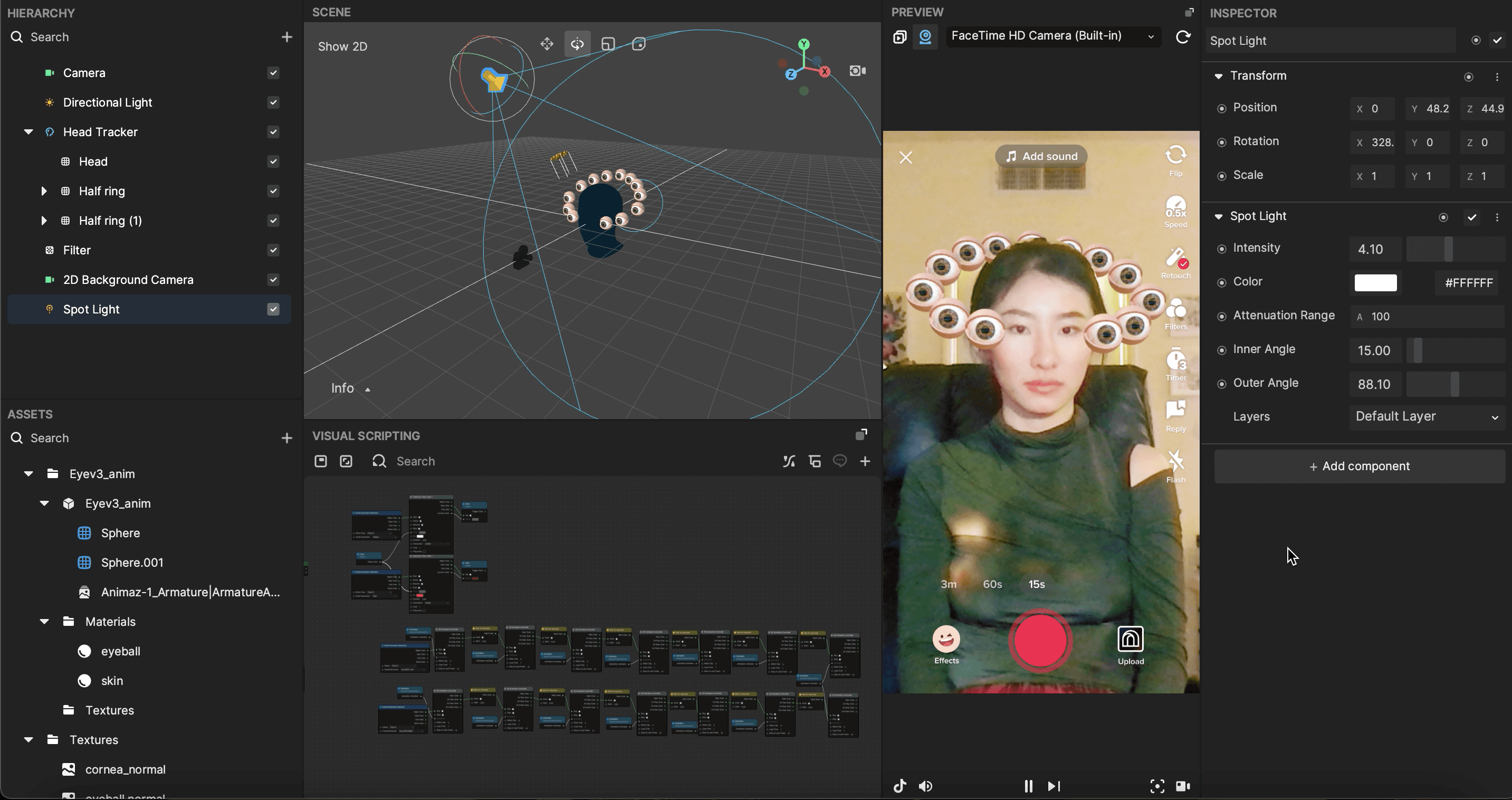Add a new asset with plus icon
1512x800 pixels.
[x=286, y=438]
